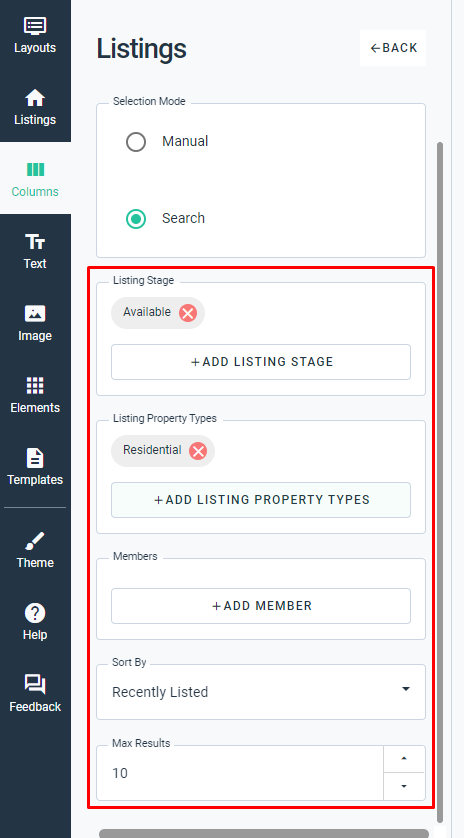Viewport: 464px width, 838px height.
Task: Open the Help question mark icon
Action: (35, 613)
